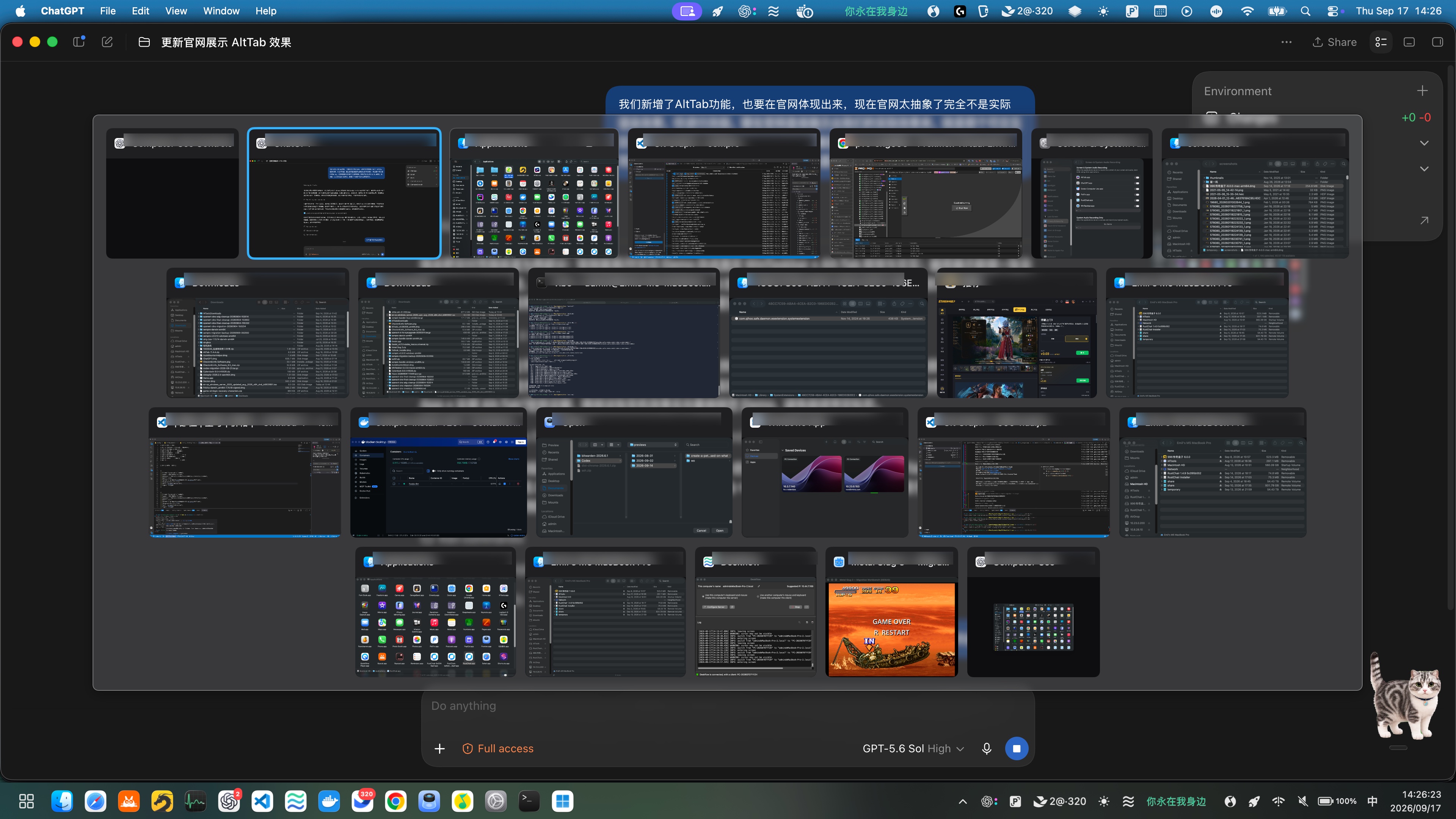Stop the response with blue stop button
This screenshot has width=1456, height=819.
click(1017, 748)
